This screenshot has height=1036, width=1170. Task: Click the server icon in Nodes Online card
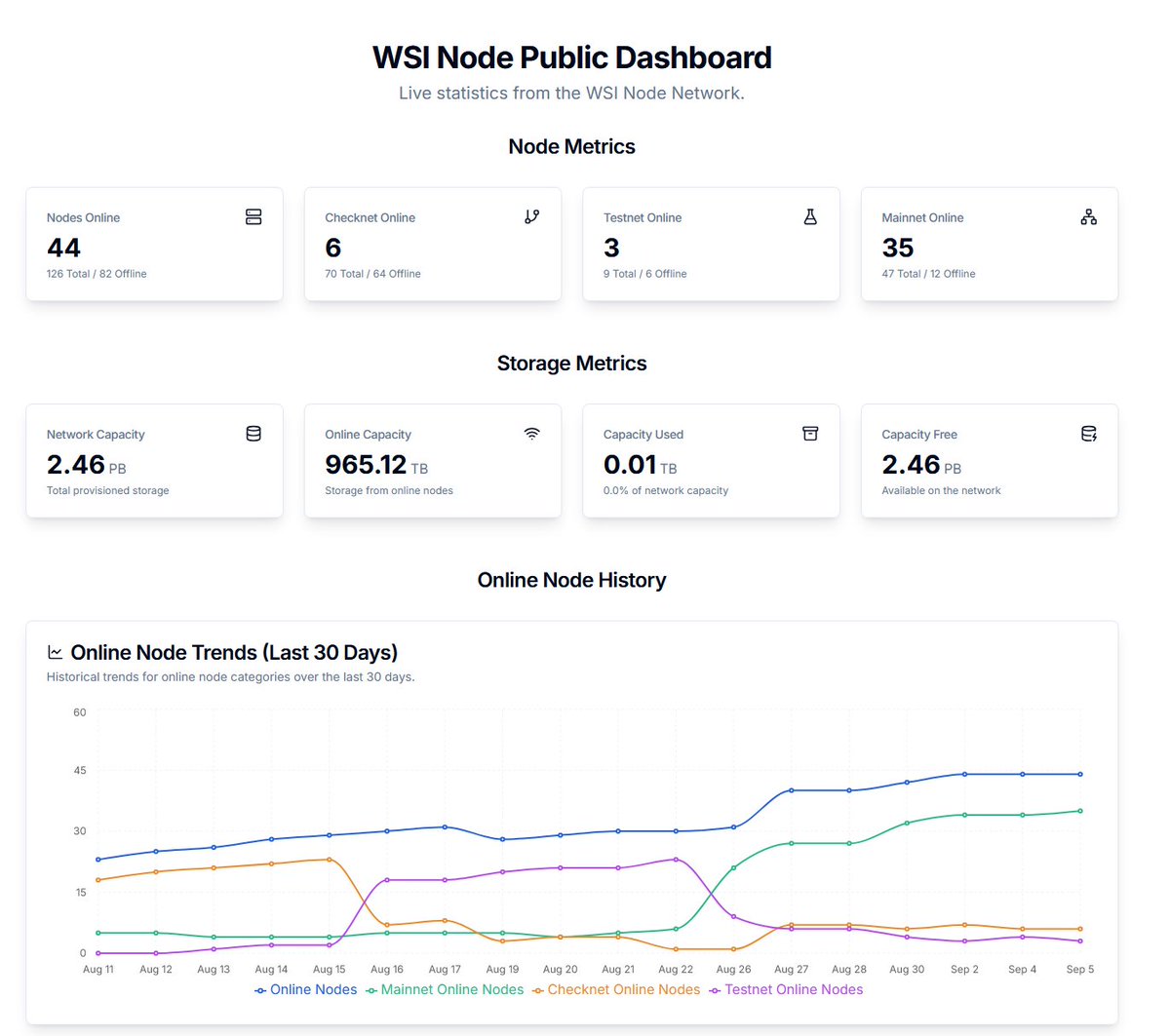click(253, 216)
